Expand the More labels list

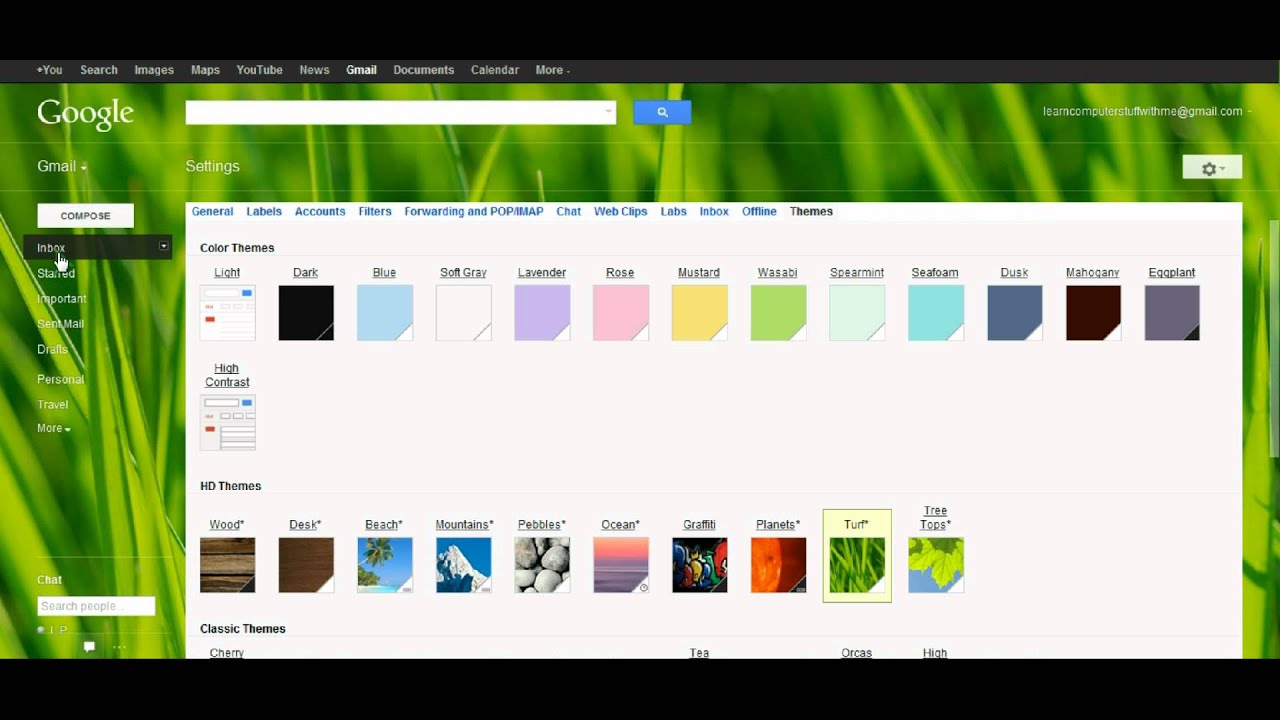click(54, 428)
